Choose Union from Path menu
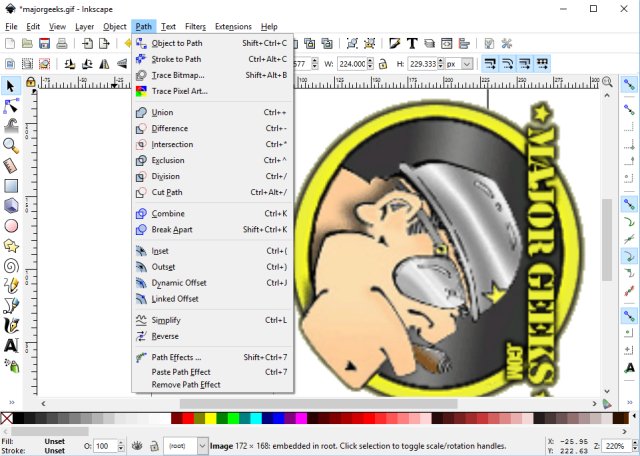This screenshot has width=640, height=456. click(212, 112)
